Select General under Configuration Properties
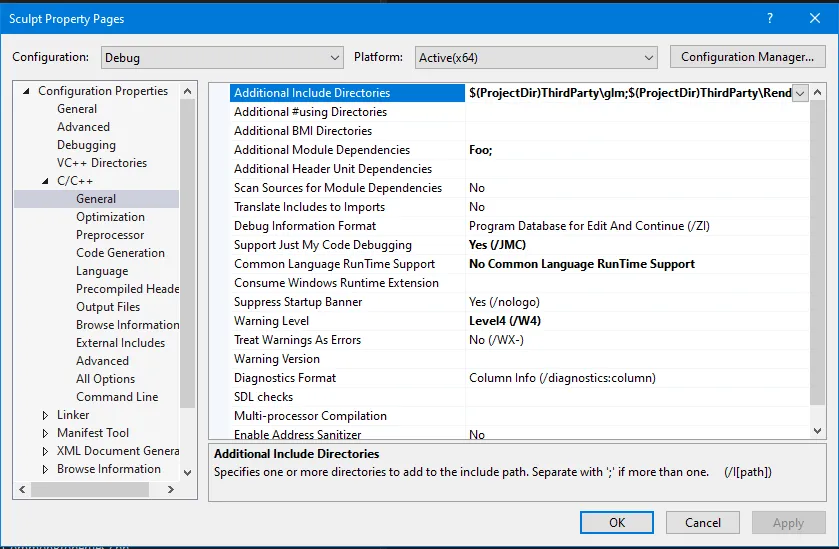 click(x=77, y=109)
